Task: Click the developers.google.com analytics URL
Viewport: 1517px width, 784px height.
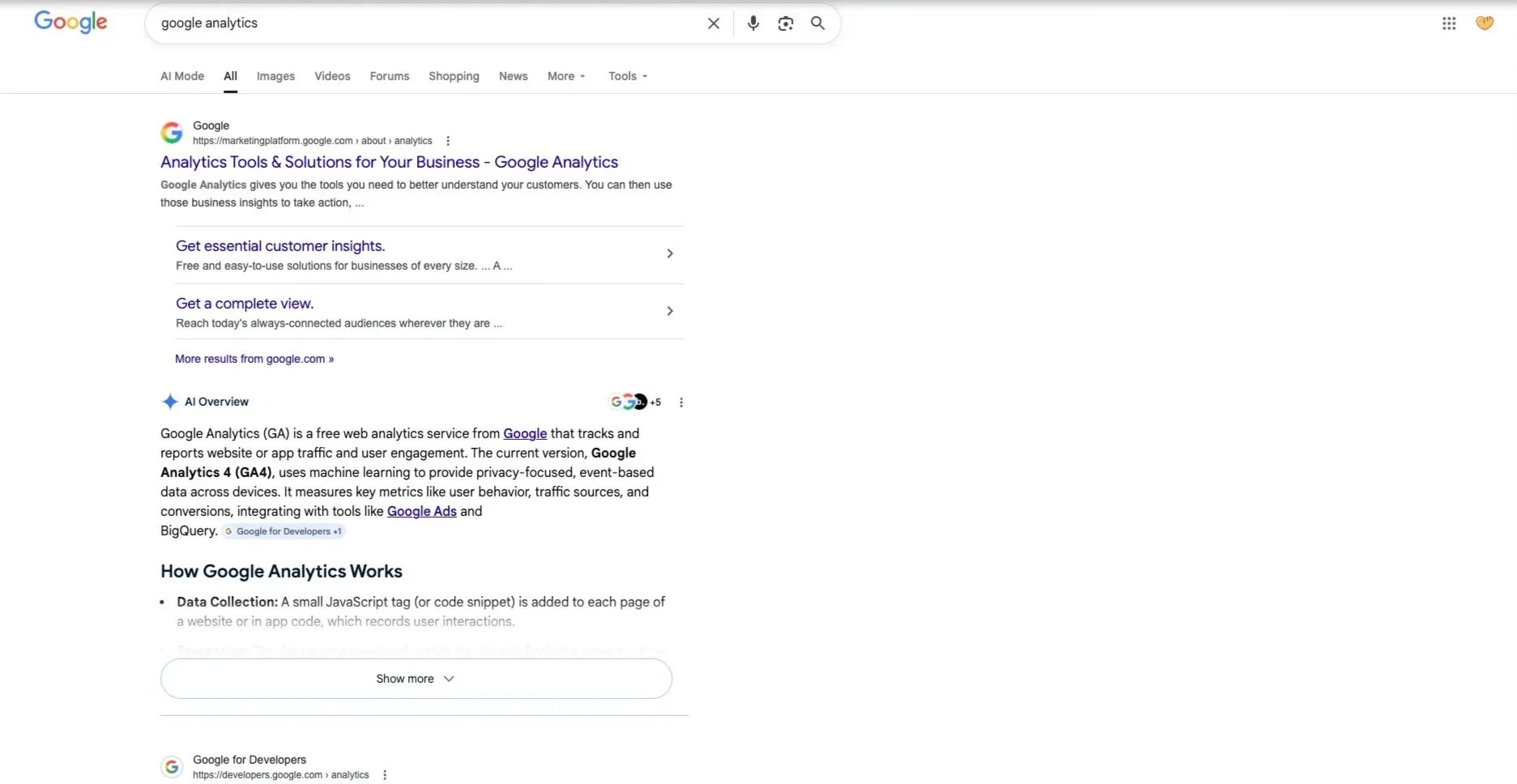Action: [281, 775]
